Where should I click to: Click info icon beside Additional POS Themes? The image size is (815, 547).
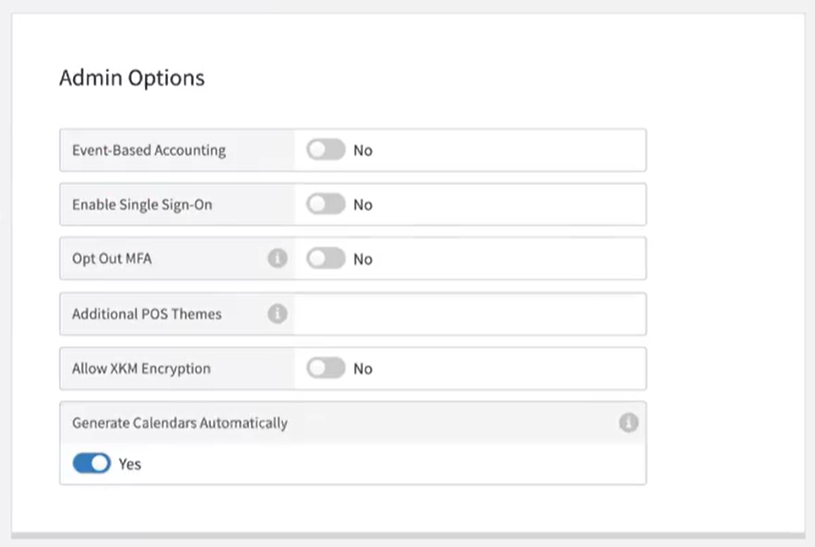point(278,314)
